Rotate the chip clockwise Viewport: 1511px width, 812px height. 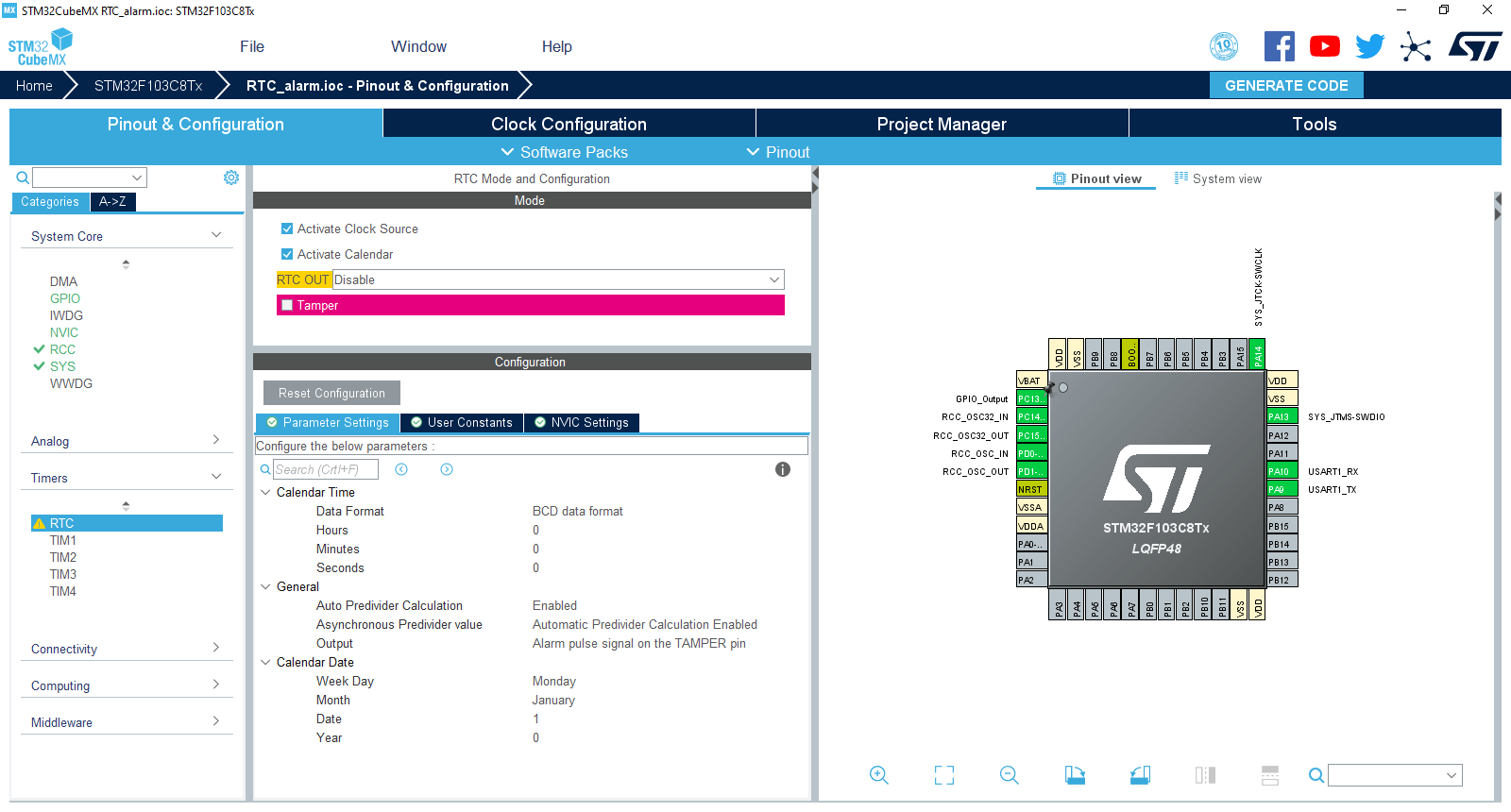point(1075,775)
